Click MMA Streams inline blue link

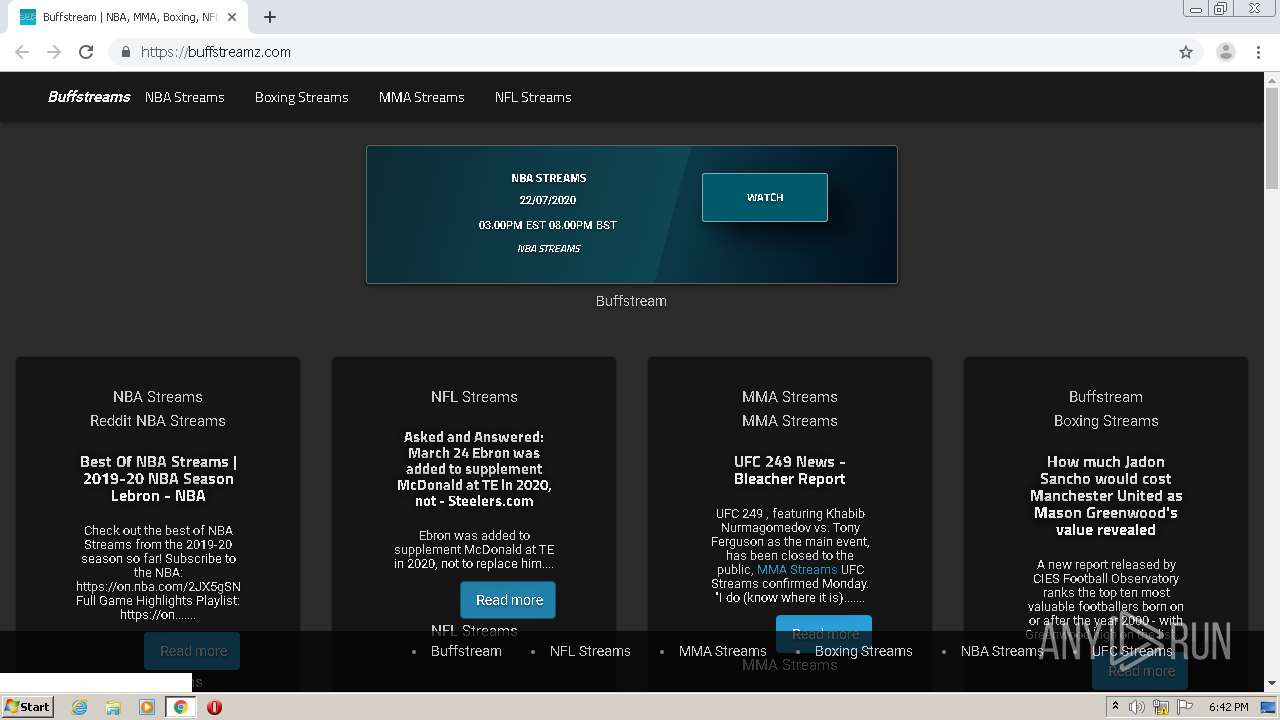click(x=797, y=569)
